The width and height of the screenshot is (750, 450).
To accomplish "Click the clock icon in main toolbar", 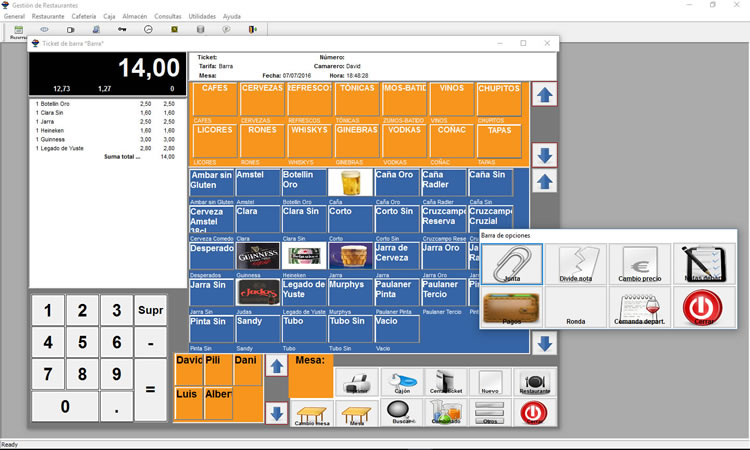I will point(148,30).
